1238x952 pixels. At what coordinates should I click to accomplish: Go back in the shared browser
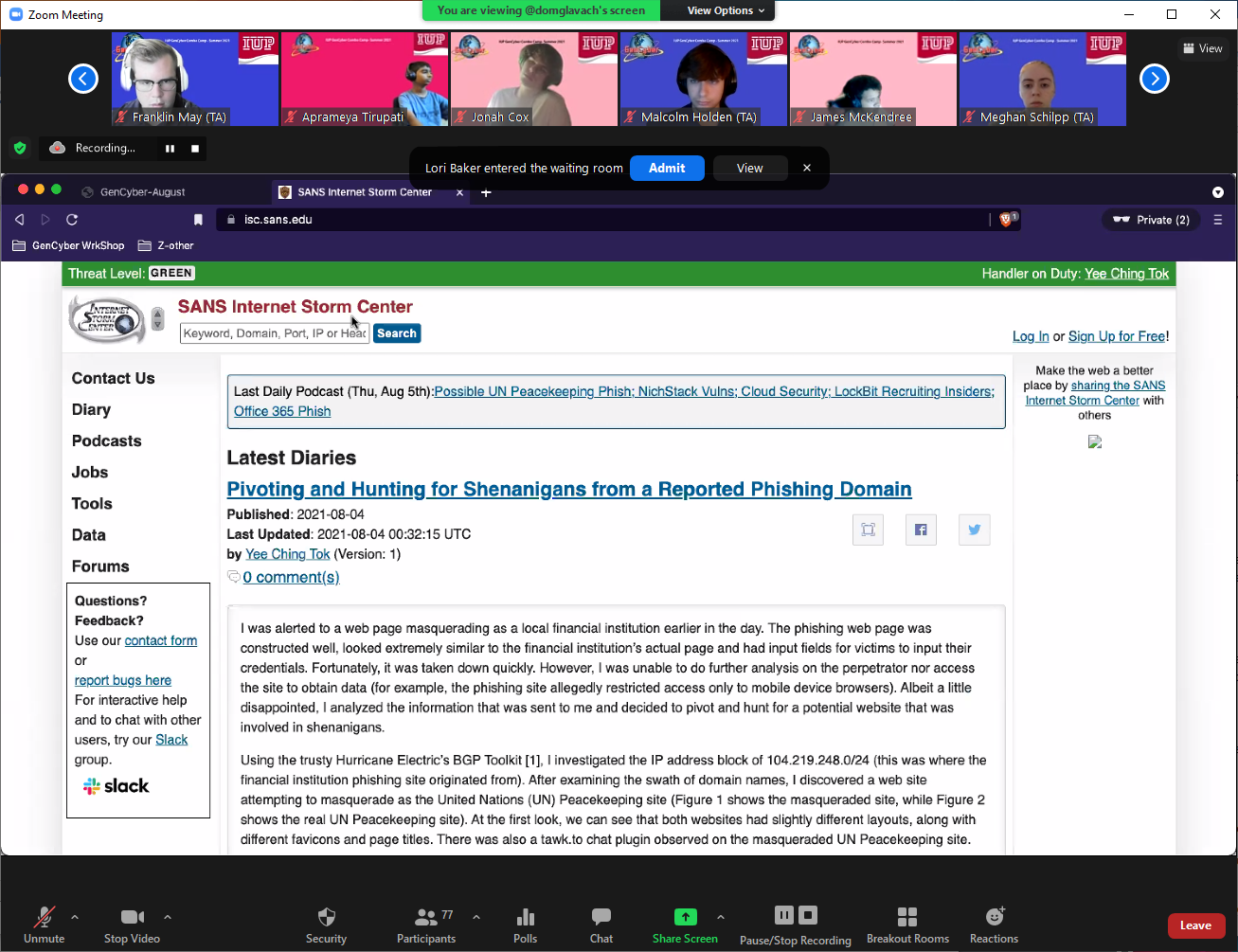(19, 219)
